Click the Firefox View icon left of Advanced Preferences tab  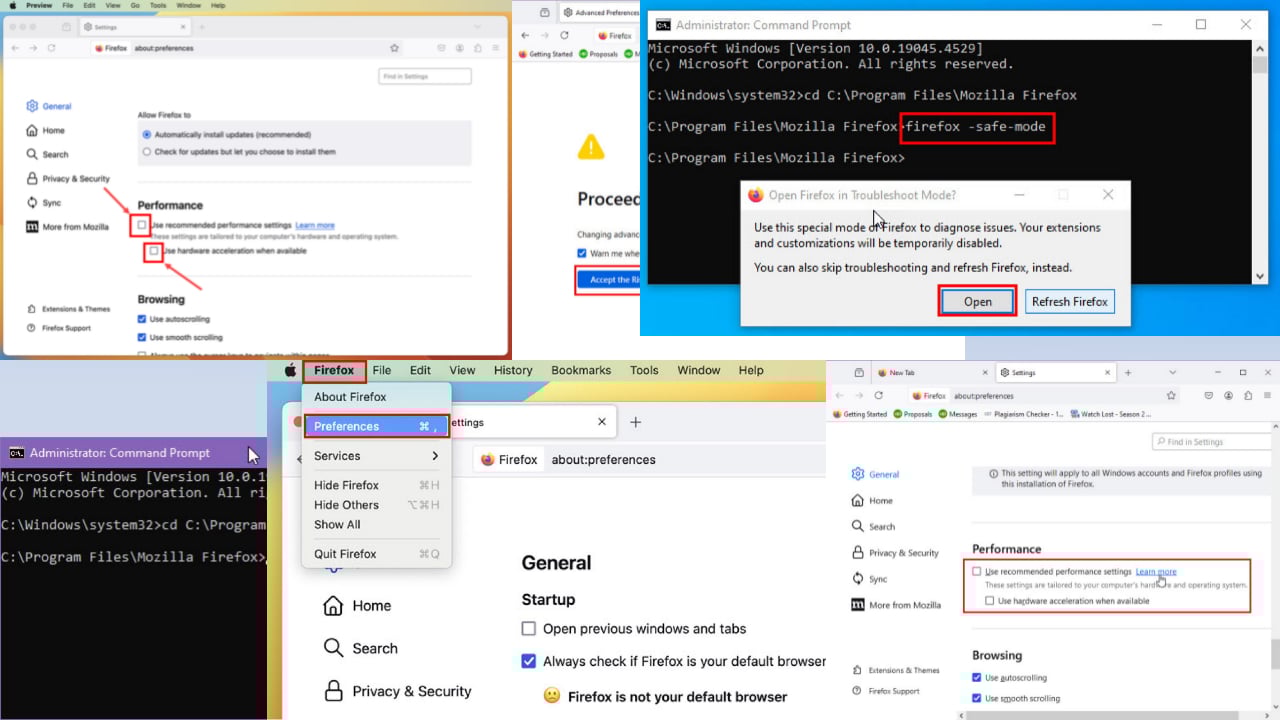(x=545, y=13)
